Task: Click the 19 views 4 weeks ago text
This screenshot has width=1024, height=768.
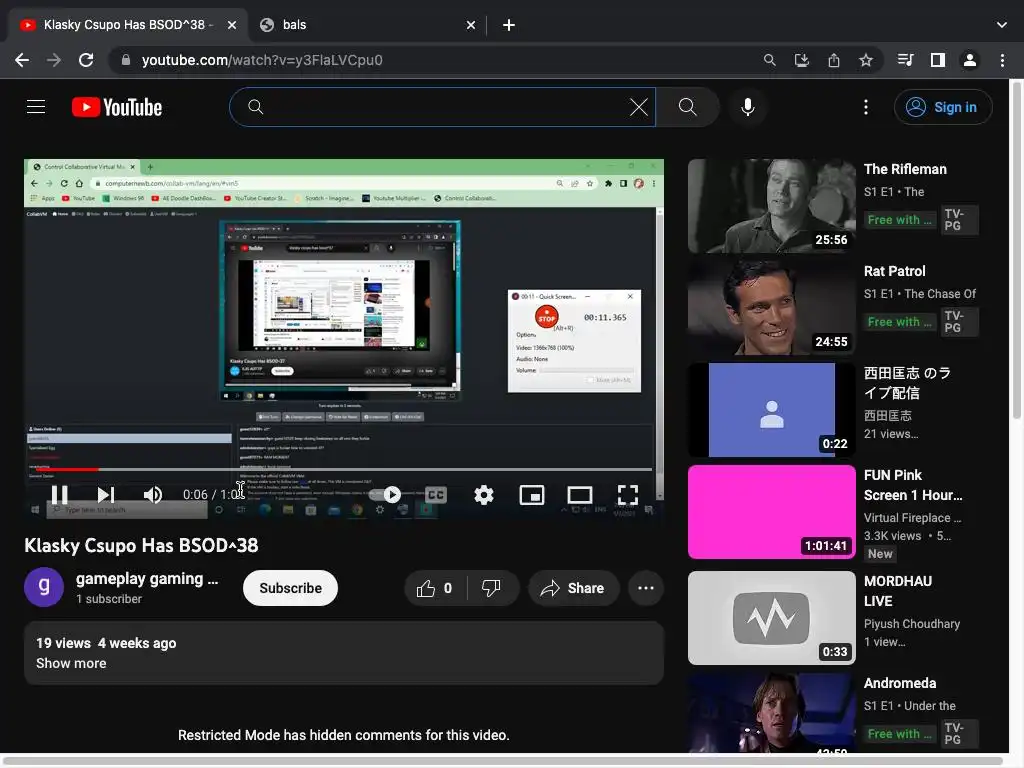Action: (x=106, y=643)
